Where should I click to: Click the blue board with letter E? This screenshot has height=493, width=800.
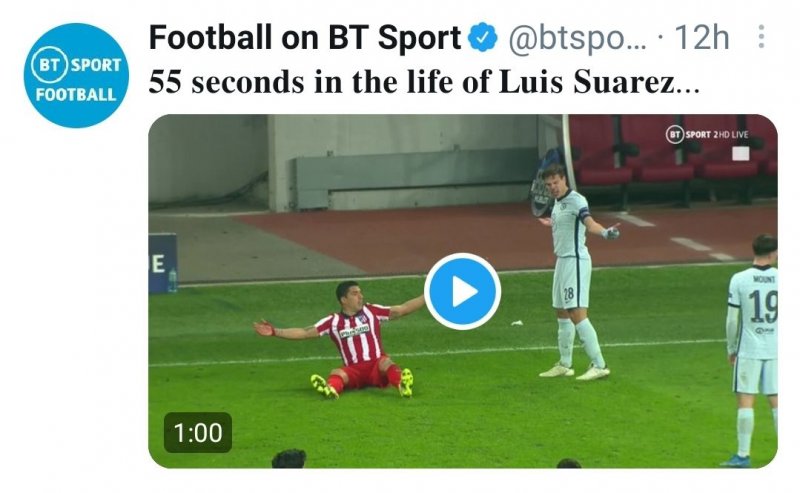click(162, 263)
